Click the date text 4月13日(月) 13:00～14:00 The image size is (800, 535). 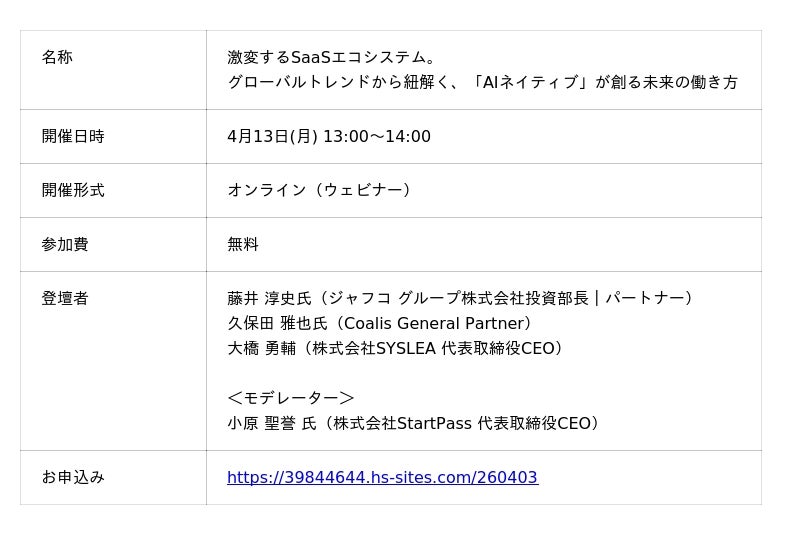point(329,137)
